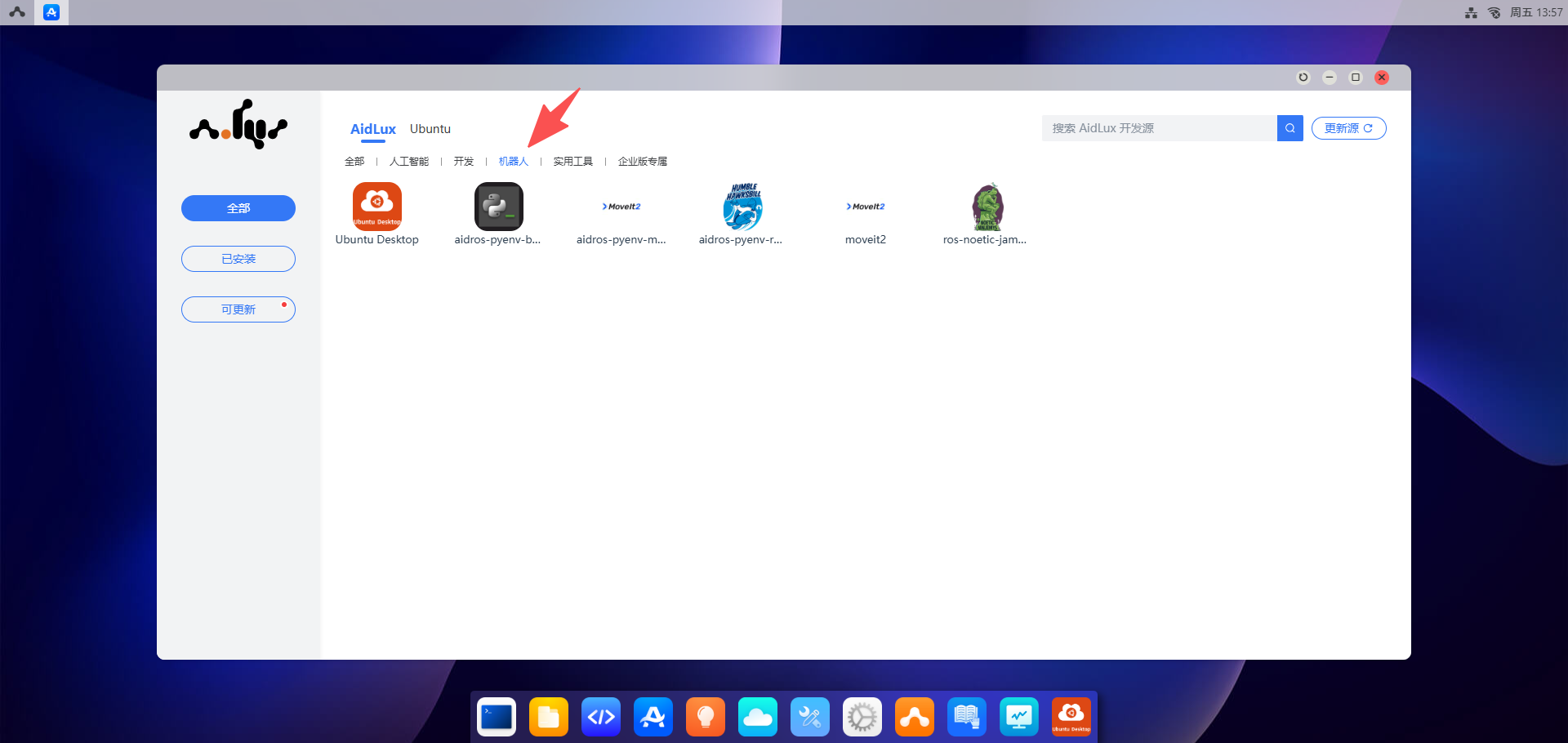Select the 人工智能 category
Viewport: 1568px width, 743px height.
point(409,162)
